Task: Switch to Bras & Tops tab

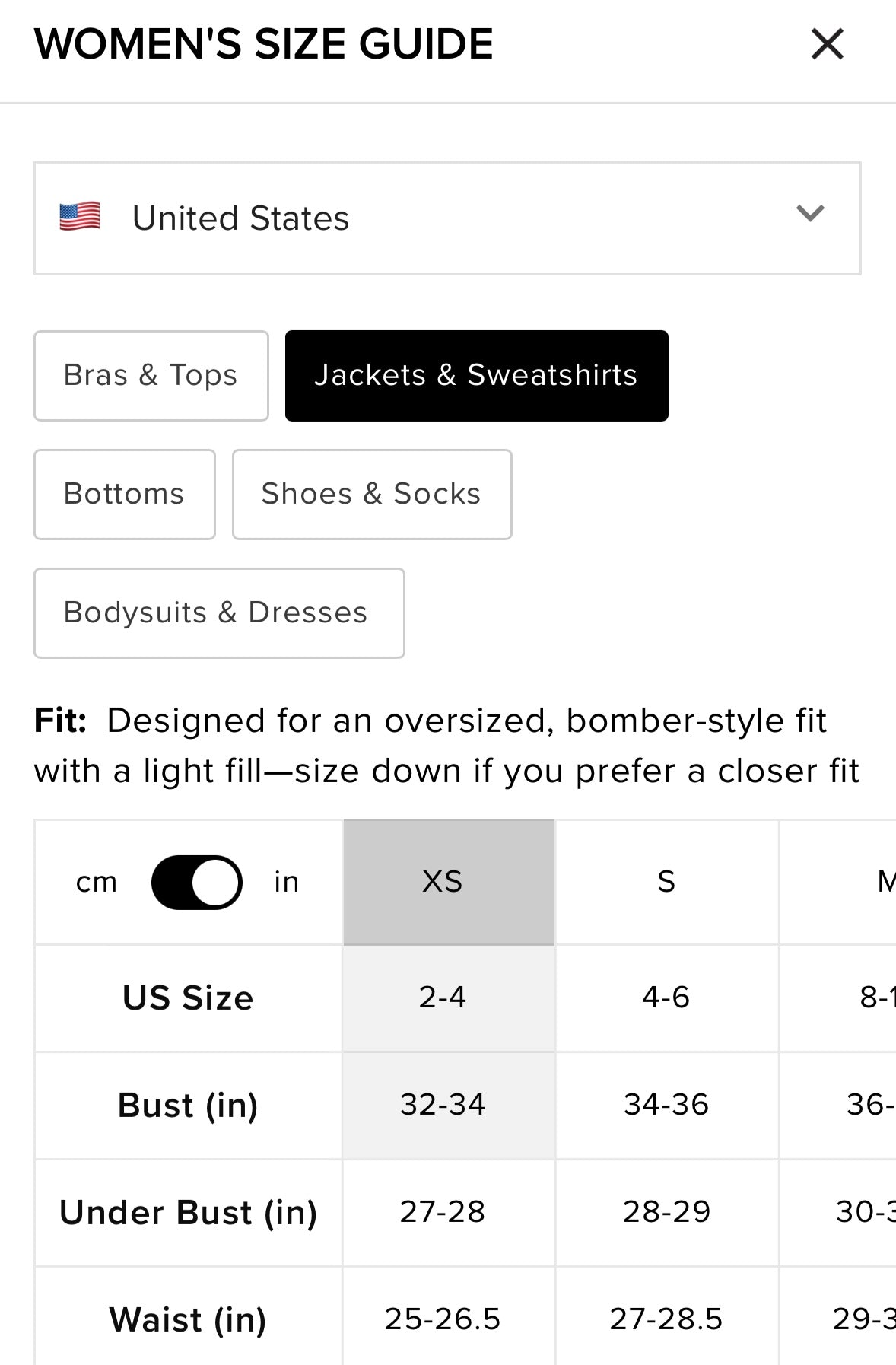Action: point(151,376)
